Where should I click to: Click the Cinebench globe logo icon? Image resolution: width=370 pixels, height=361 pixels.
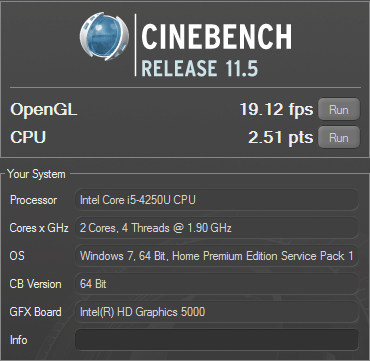point(104,36)
